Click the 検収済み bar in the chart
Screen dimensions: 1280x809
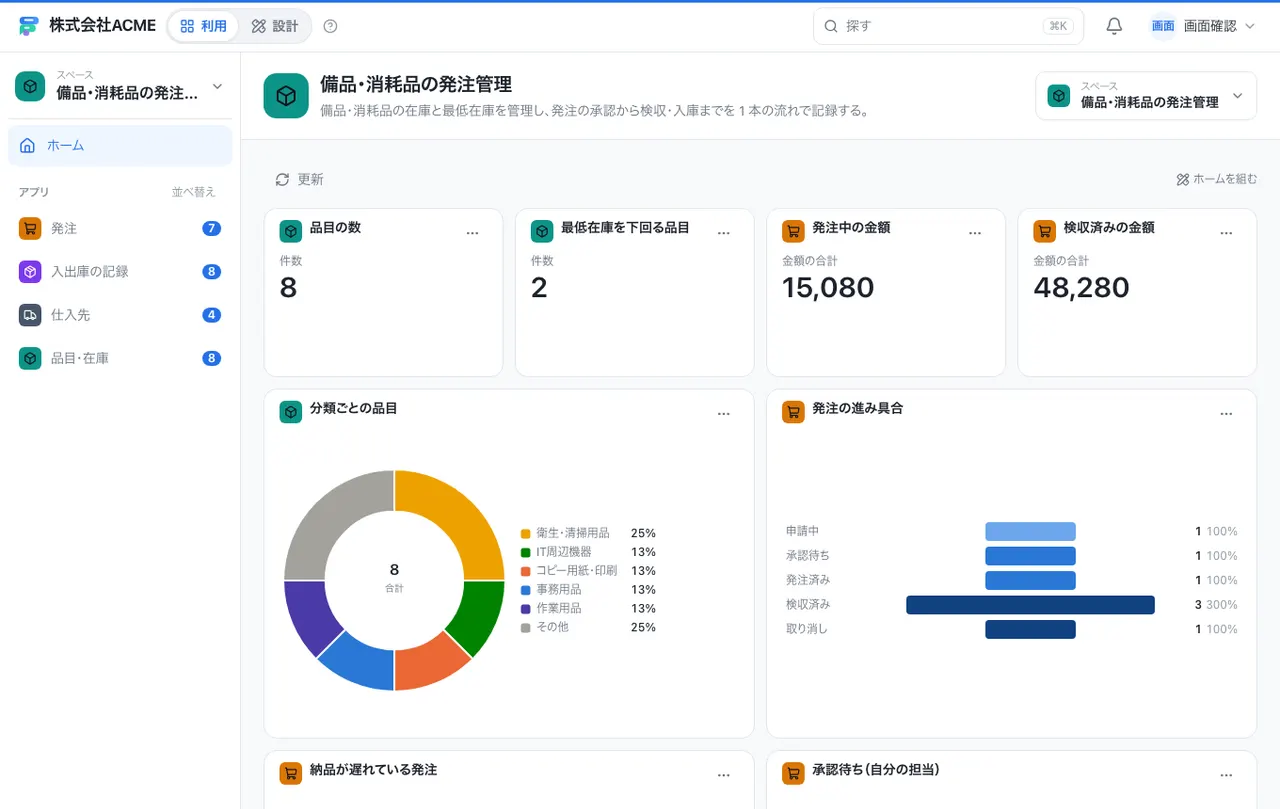[x=1030, y=605]
